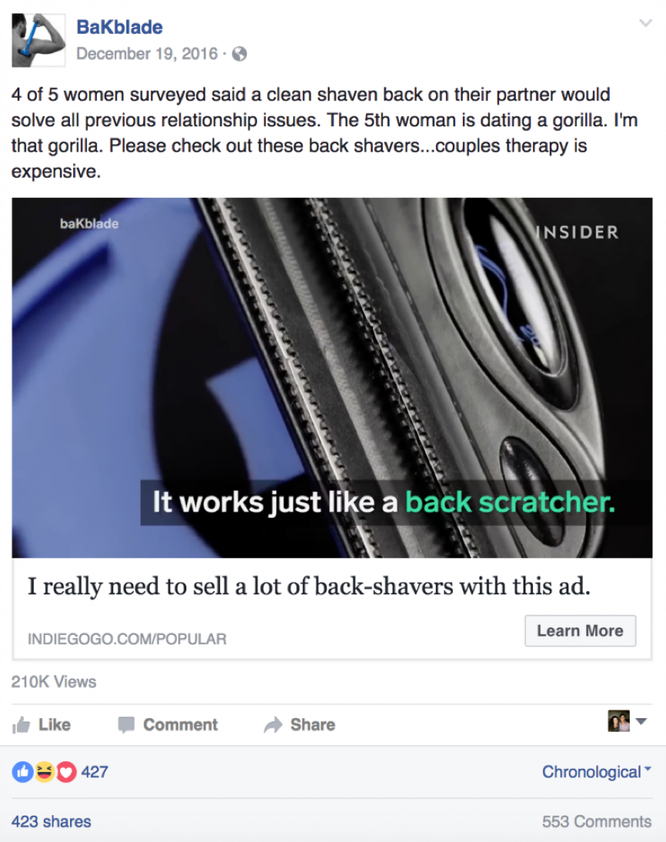Click the blue Like reaction icon
This screenshot has height=842, width=666.
click(23, 772)
